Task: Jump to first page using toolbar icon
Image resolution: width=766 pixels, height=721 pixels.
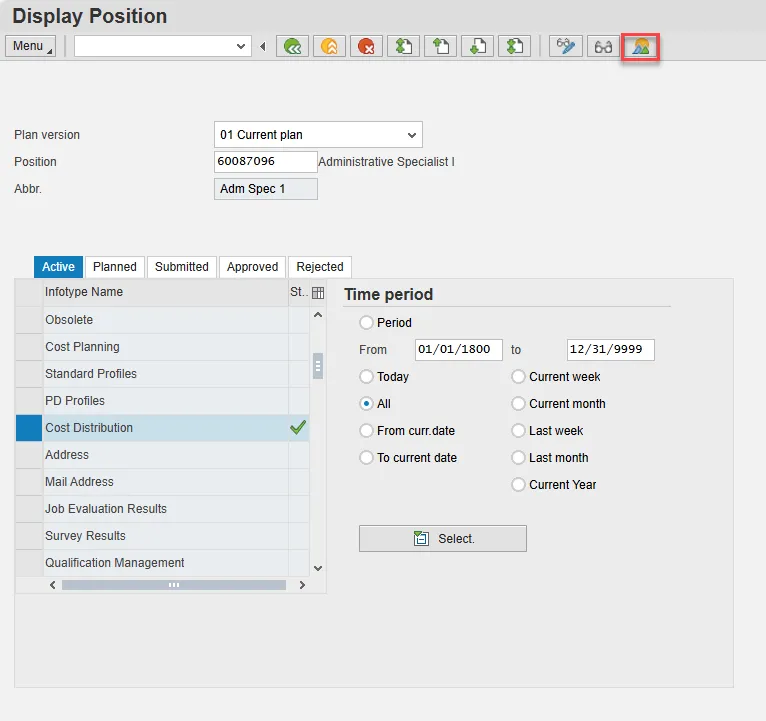Action: [x=403, y=47]
